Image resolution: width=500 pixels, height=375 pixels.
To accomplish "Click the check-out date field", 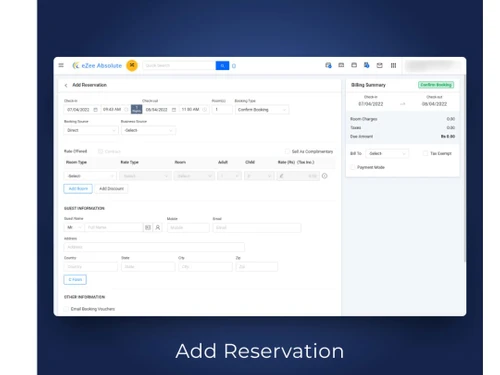I will [x=161, y=110].
